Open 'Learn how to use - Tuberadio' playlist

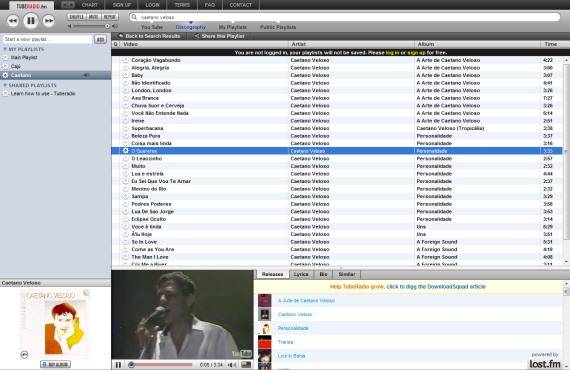tap(43, 93)
